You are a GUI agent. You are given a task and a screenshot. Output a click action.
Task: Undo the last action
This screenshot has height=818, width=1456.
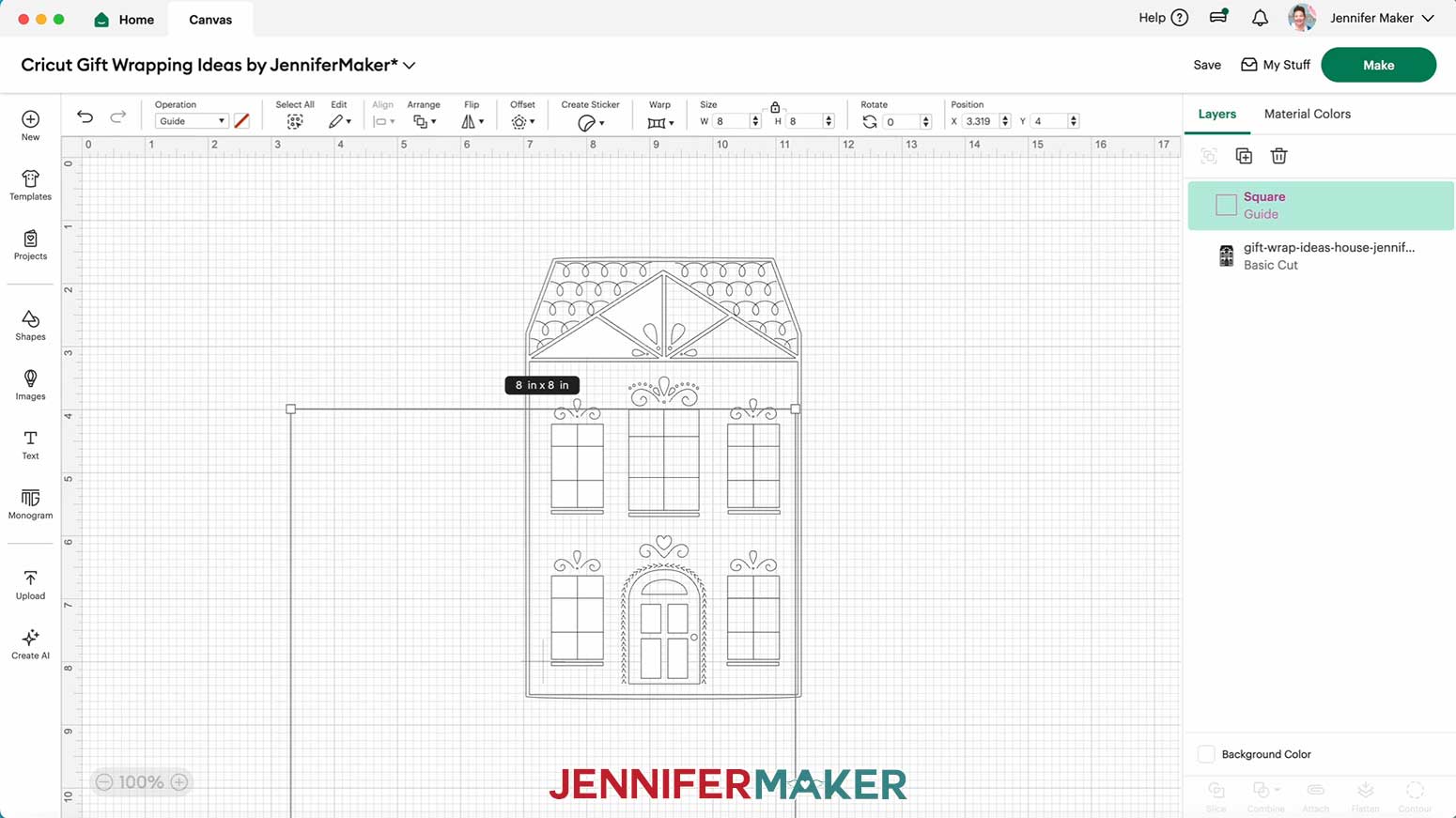click(x=85, y=116)
